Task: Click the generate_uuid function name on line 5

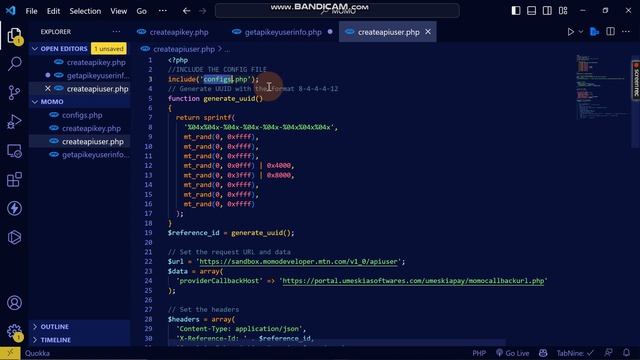Action: pos(229,98)
